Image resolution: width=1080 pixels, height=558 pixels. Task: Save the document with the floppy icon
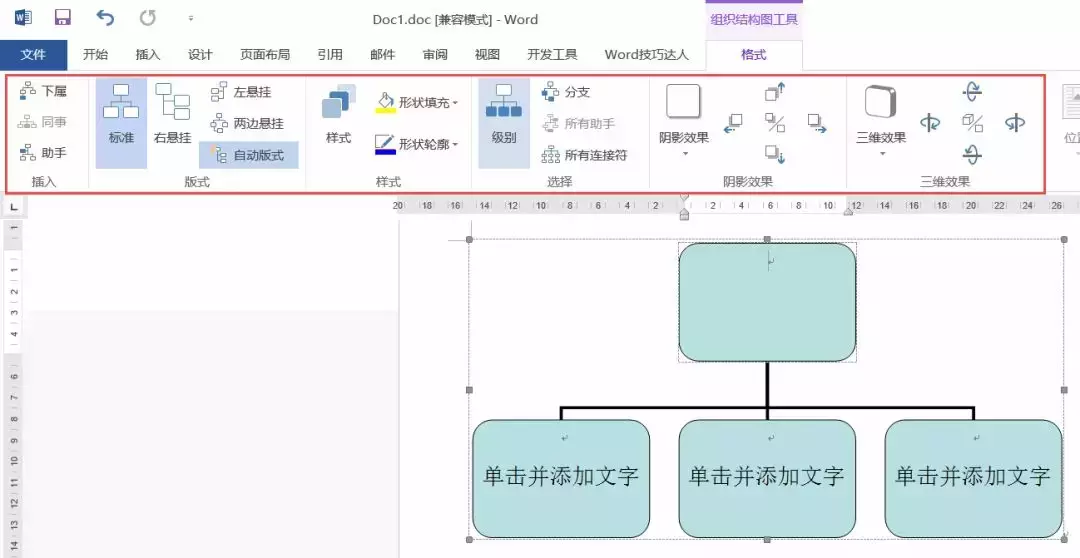(x=63, y=18)
